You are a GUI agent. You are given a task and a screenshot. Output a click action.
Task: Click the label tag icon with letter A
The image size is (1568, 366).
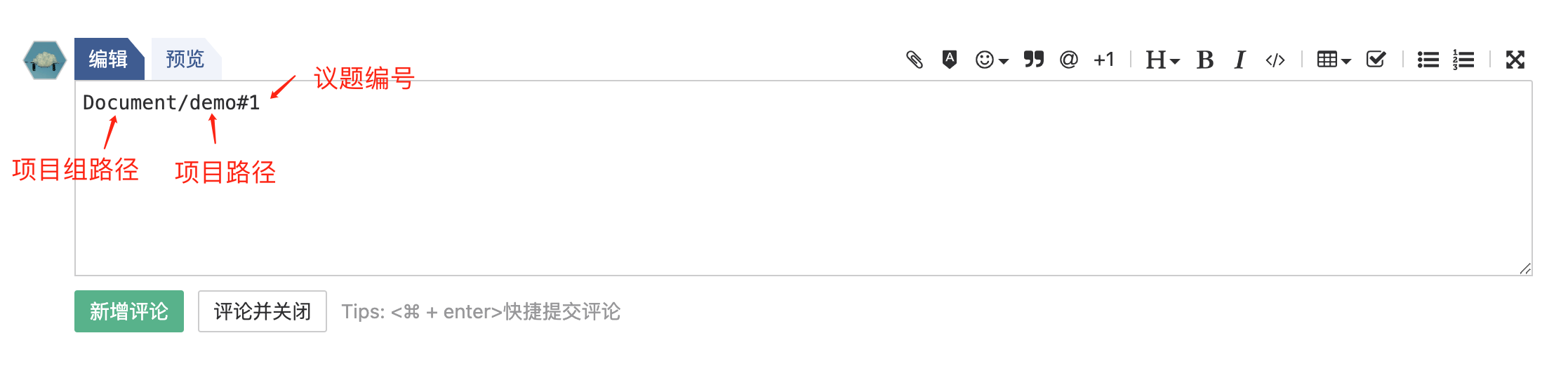(x=949, y=60)
